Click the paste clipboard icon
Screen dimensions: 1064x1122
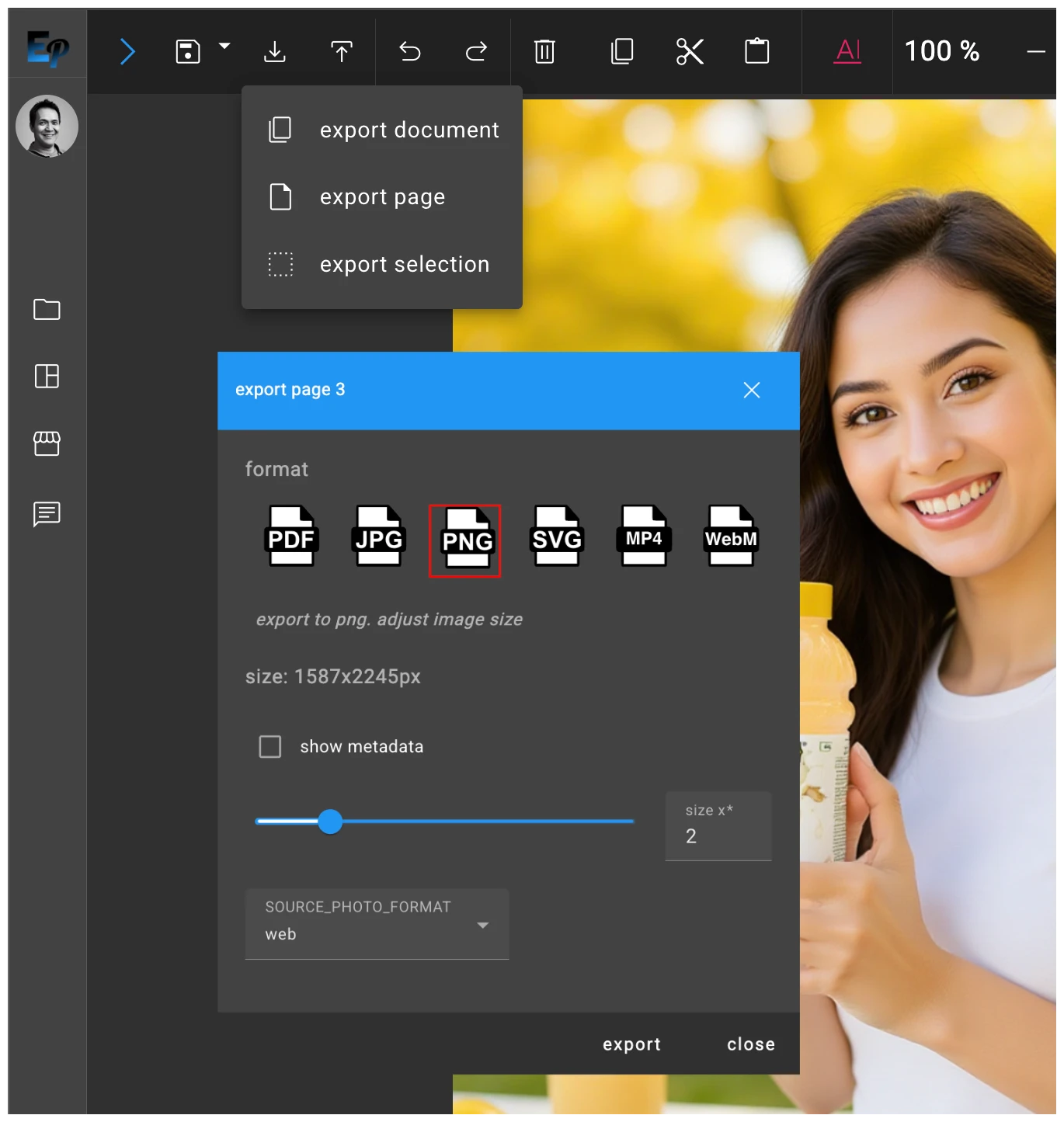[x=756, y=51]
